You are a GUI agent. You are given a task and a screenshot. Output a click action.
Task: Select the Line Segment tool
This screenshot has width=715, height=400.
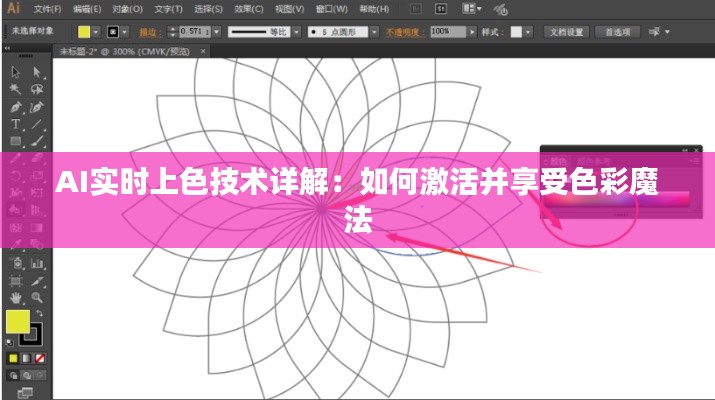[37, 124]
